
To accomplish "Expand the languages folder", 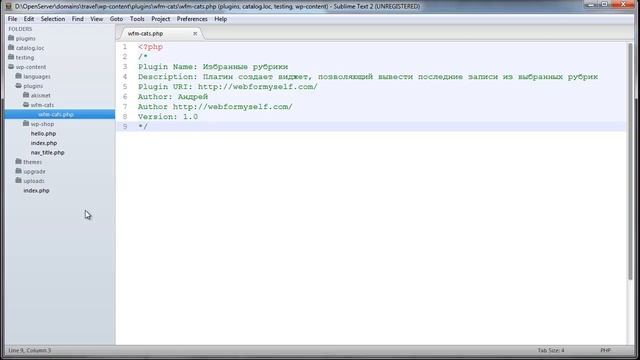I will pos(37,76).
